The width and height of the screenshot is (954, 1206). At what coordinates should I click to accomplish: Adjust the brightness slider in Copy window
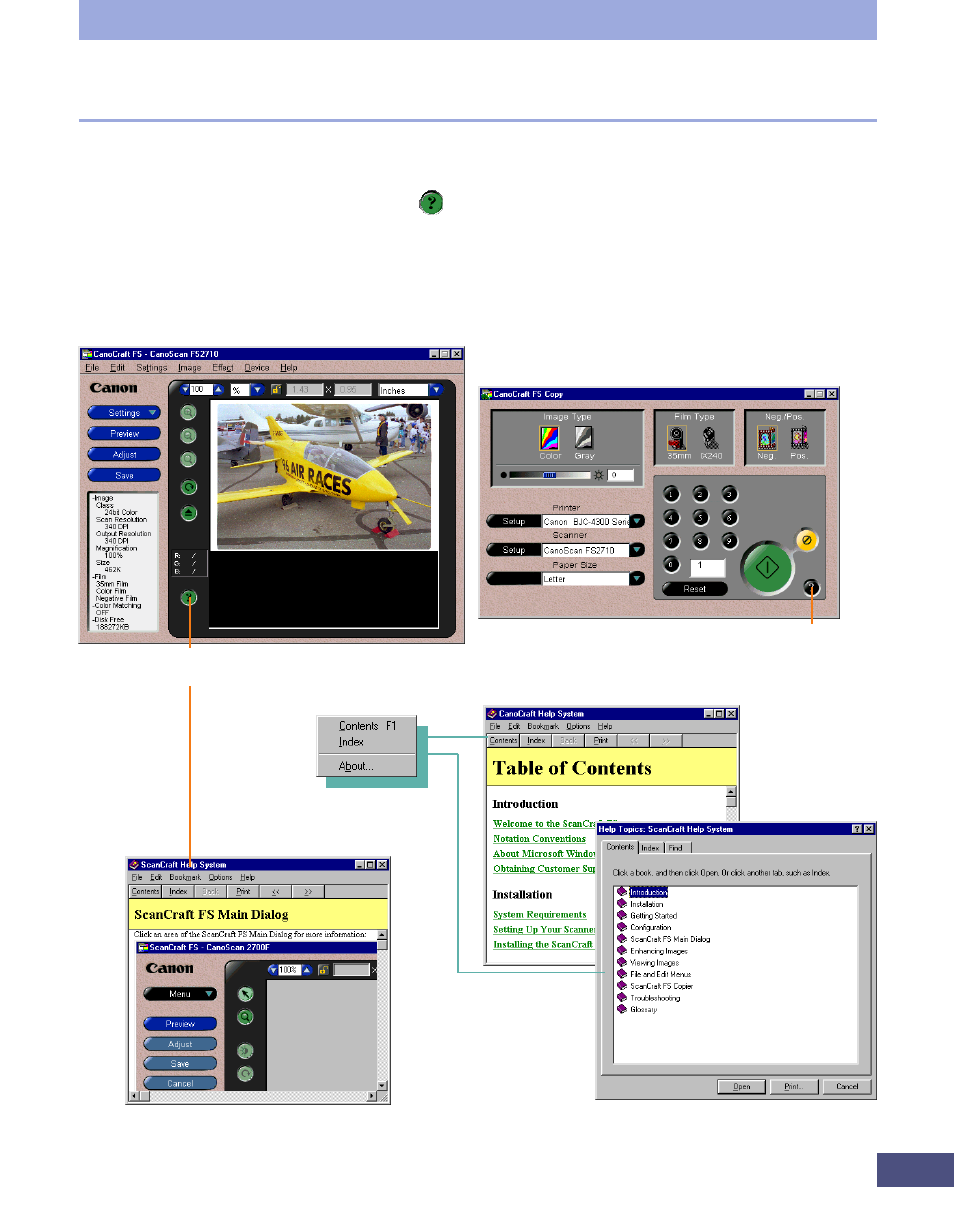click(549, 476)
